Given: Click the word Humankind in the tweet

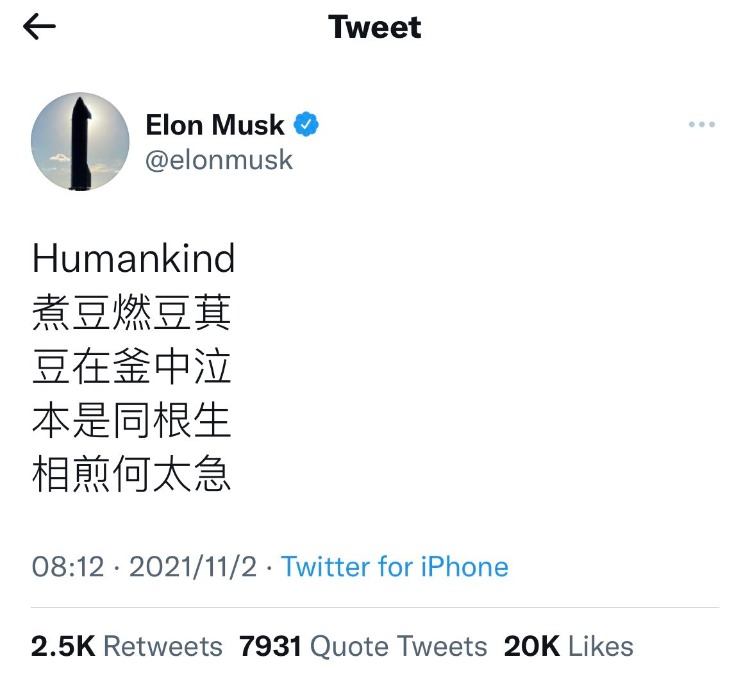Looking at the screenshot, I should (x=133, y=259).
